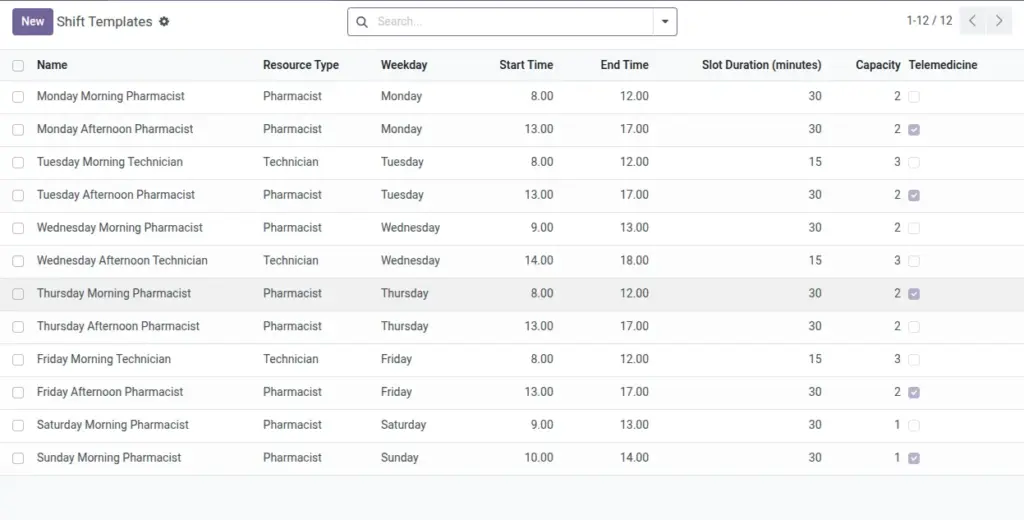Select the Monday Afternoon Pharmacist row checkbox

pyautogui.click(x=18, y=129)
